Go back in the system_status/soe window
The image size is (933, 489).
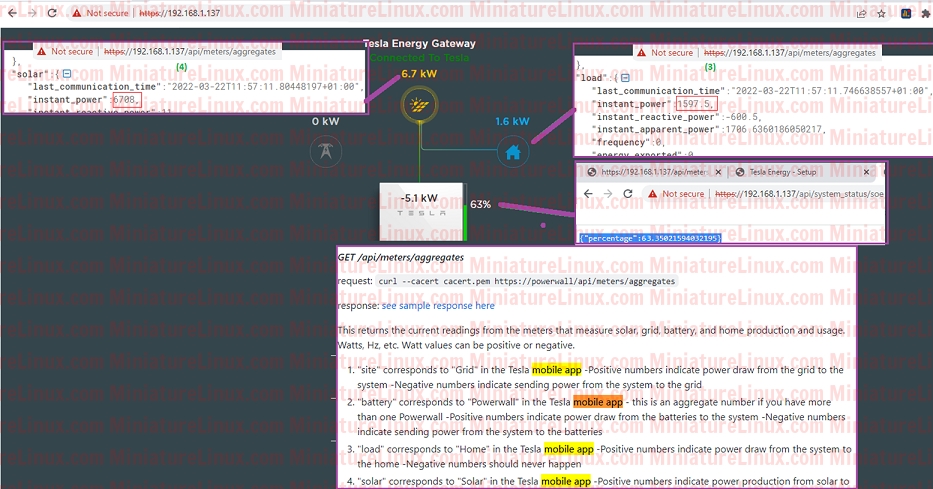(588, 194)
